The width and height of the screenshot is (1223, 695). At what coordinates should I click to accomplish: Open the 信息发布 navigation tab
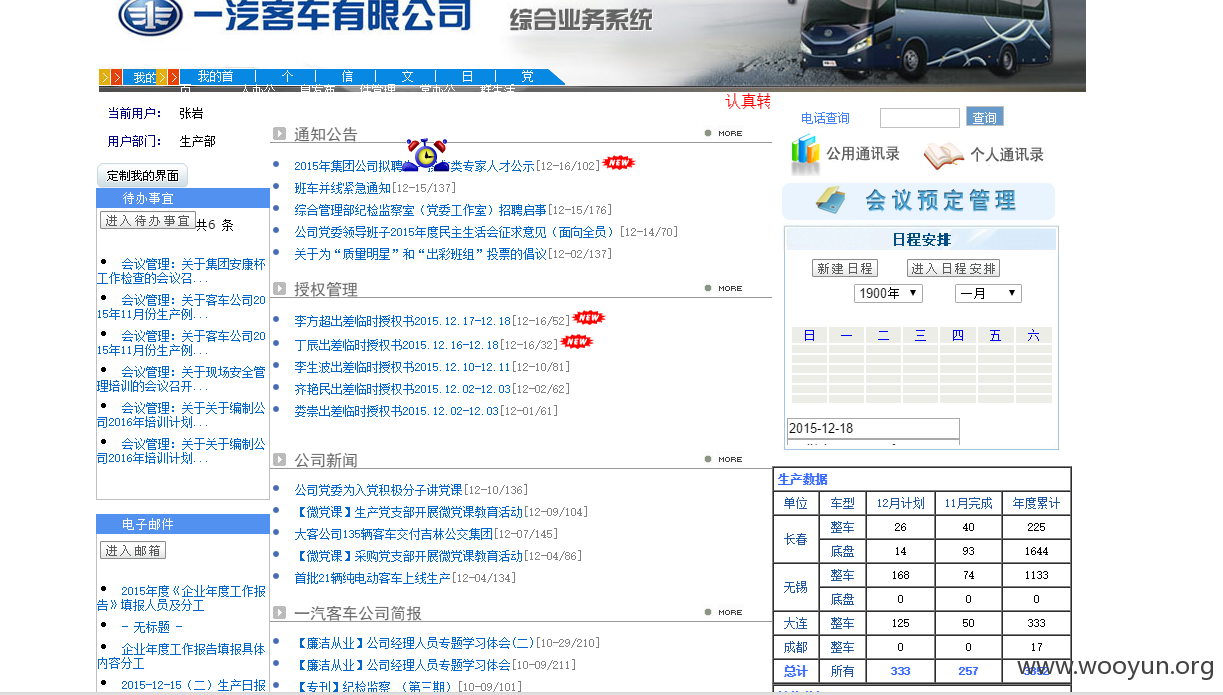[347, 77]
